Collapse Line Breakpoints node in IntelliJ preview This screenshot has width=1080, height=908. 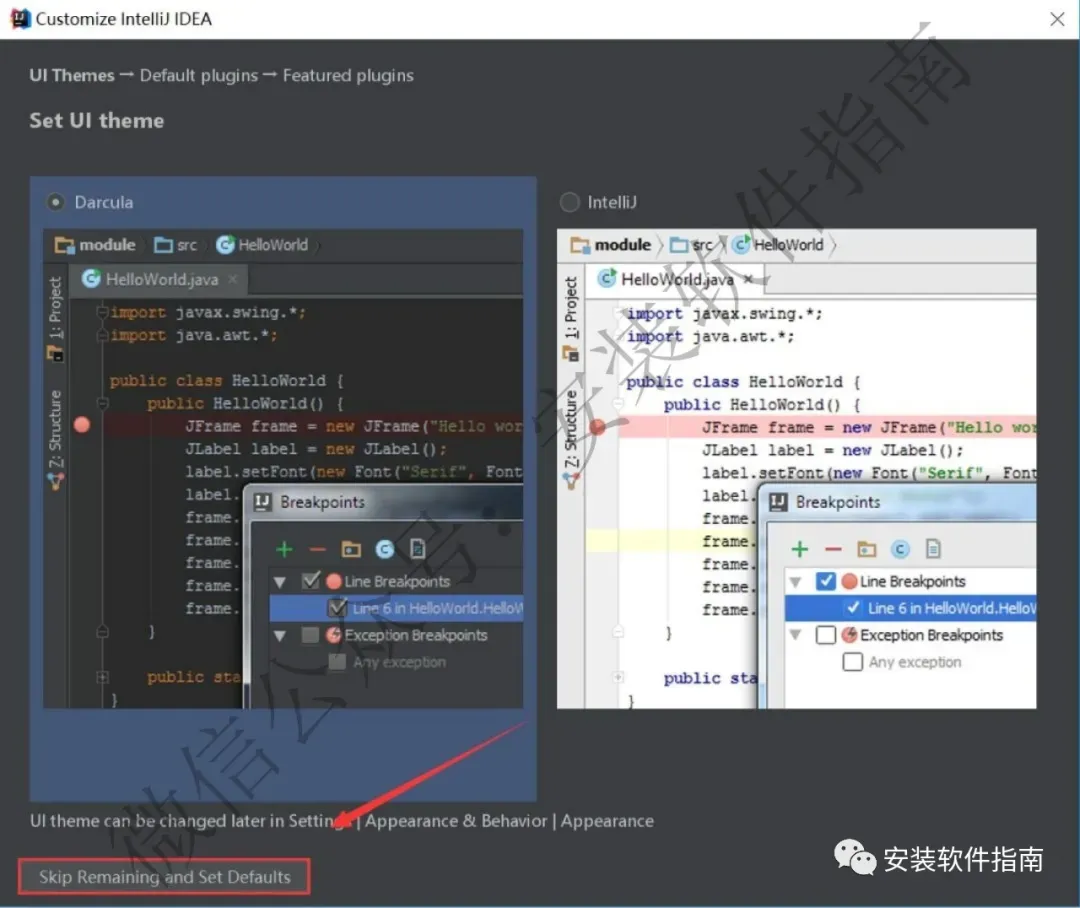click(796, 581)
